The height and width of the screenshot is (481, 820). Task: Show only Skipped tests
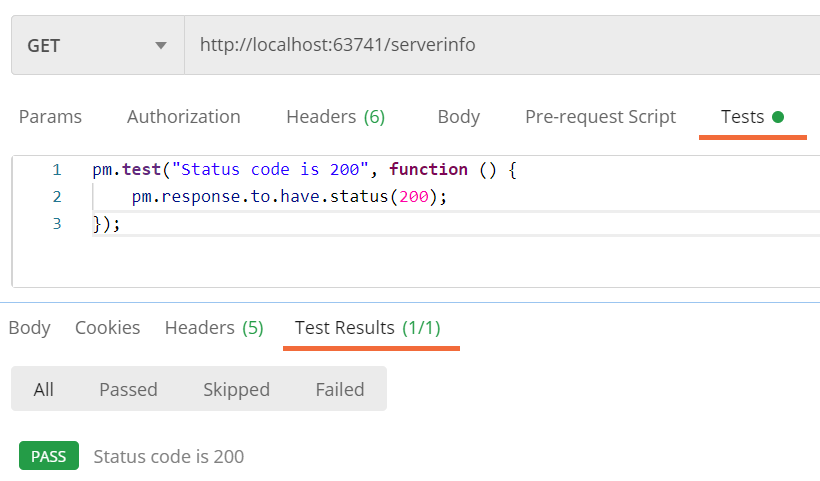[x=236, y=390]
